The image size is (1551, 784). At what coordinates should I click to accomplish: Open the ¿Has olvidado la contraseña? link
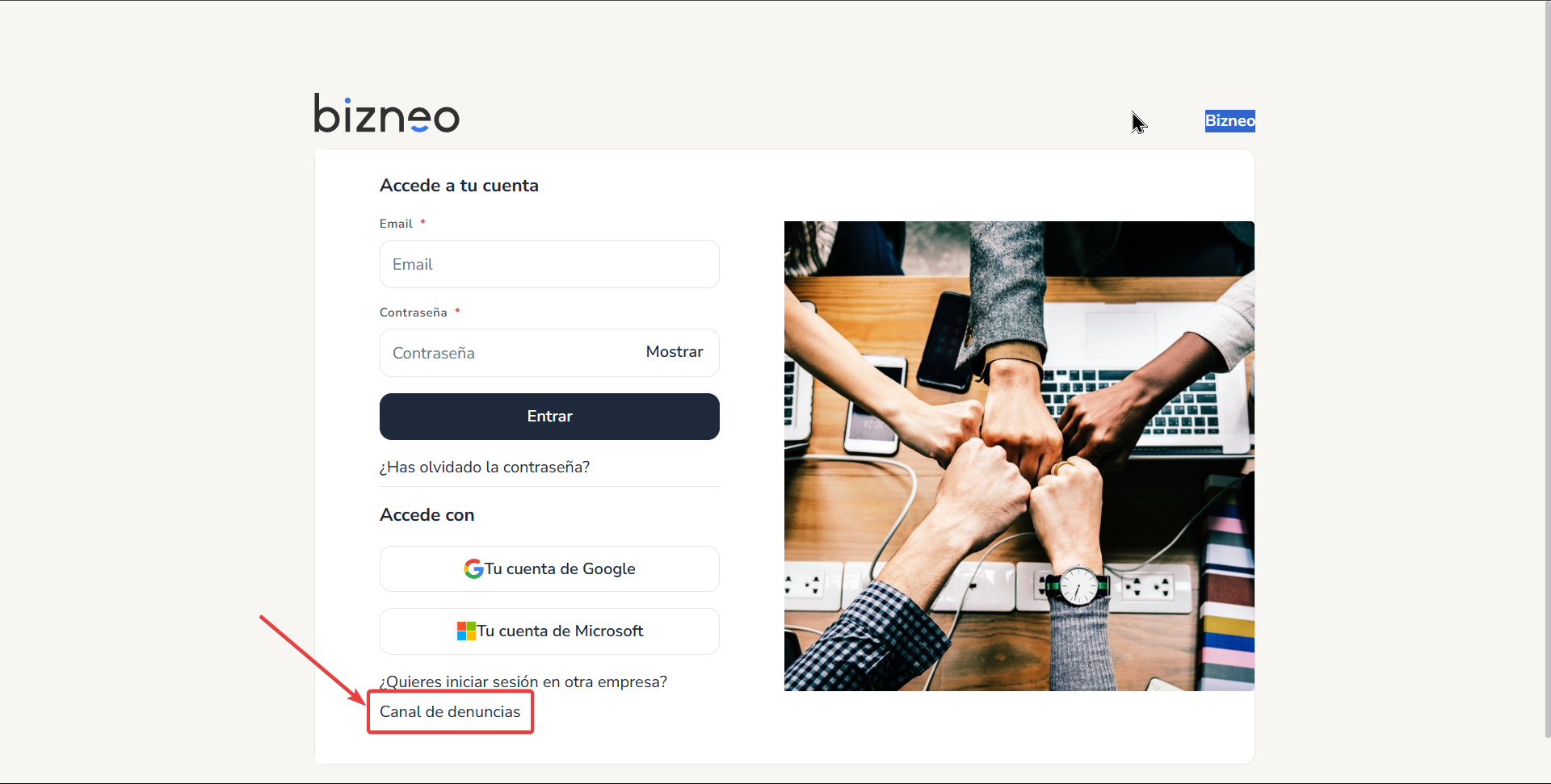pos(485,467)
